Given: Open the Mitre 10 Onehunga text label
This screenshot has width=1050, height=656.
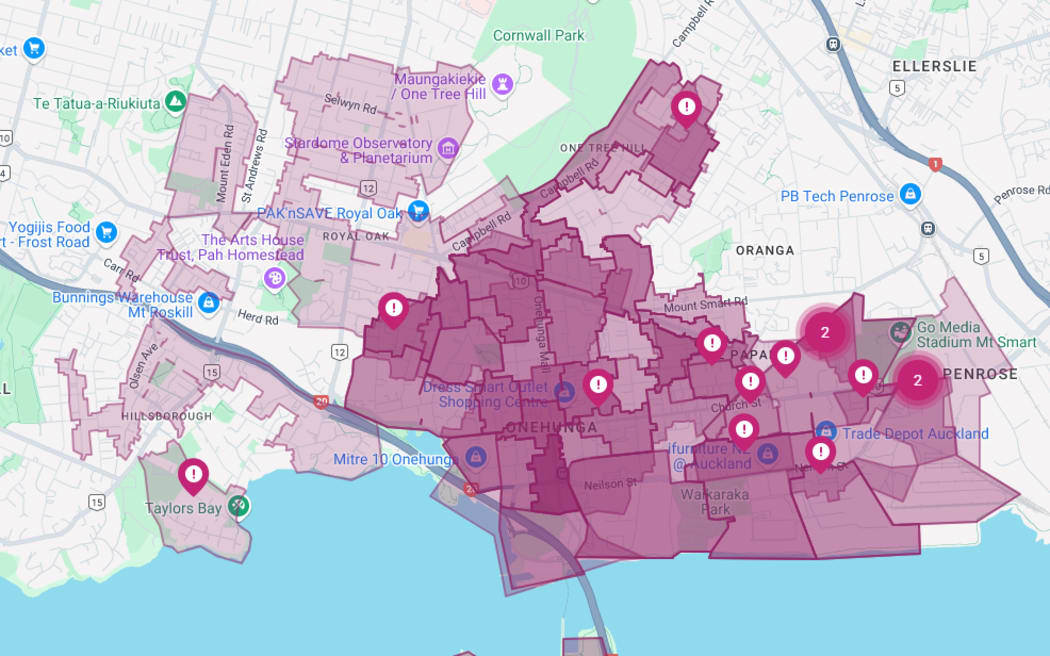Looking at the screenshot, I should (396, 459).
